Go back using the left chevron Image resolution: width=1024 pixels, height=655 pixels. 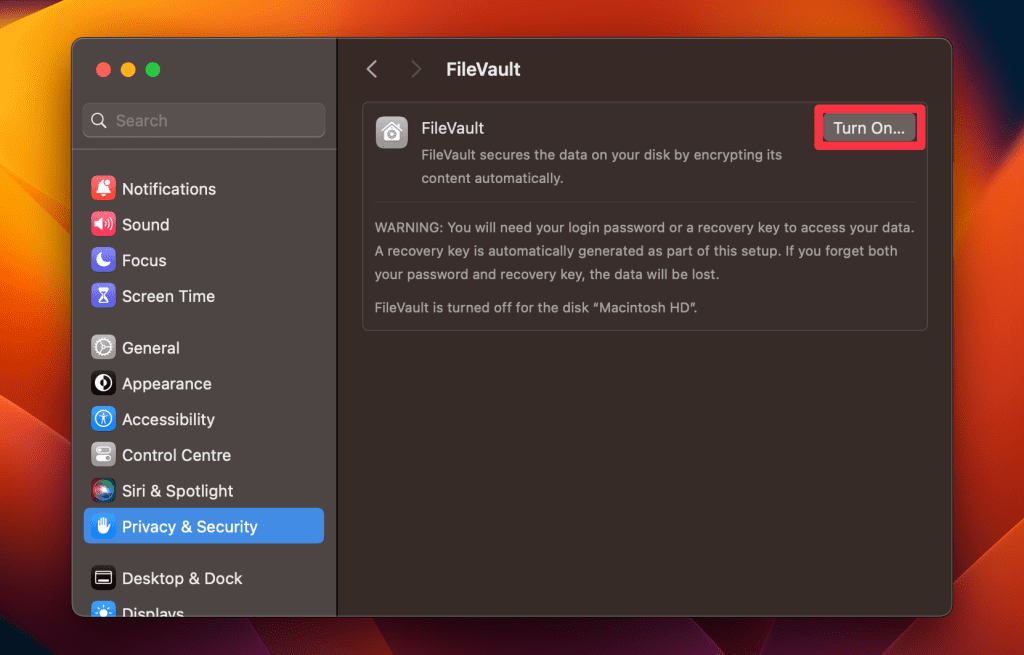coord(372,69)
